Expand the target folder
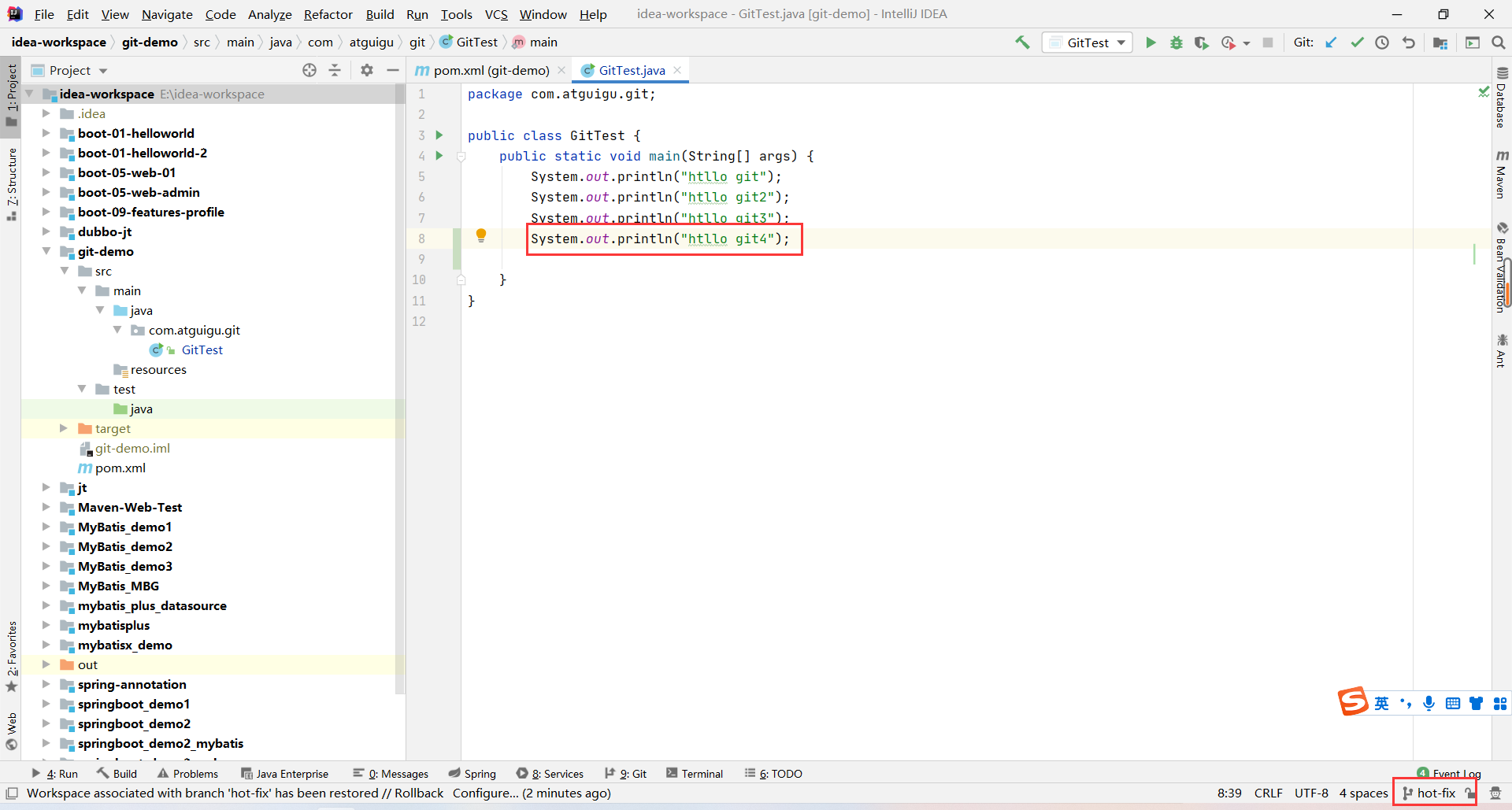 pyautogui.click(x=64, y=428)
